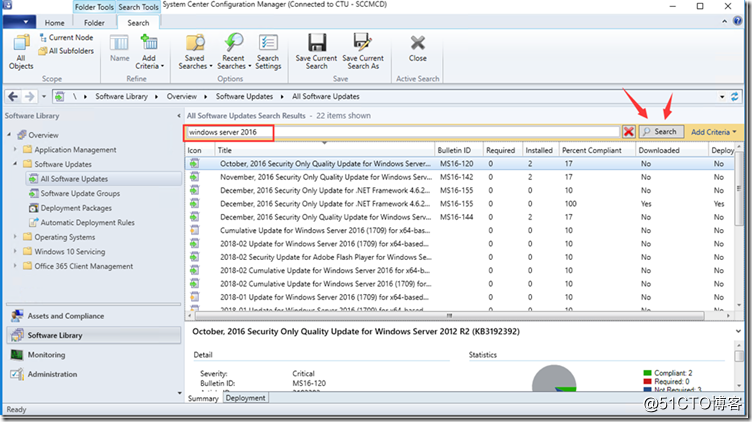Sort by Bulletin ID column header
This screenshot has height=422, width=752.
[459, 150]
